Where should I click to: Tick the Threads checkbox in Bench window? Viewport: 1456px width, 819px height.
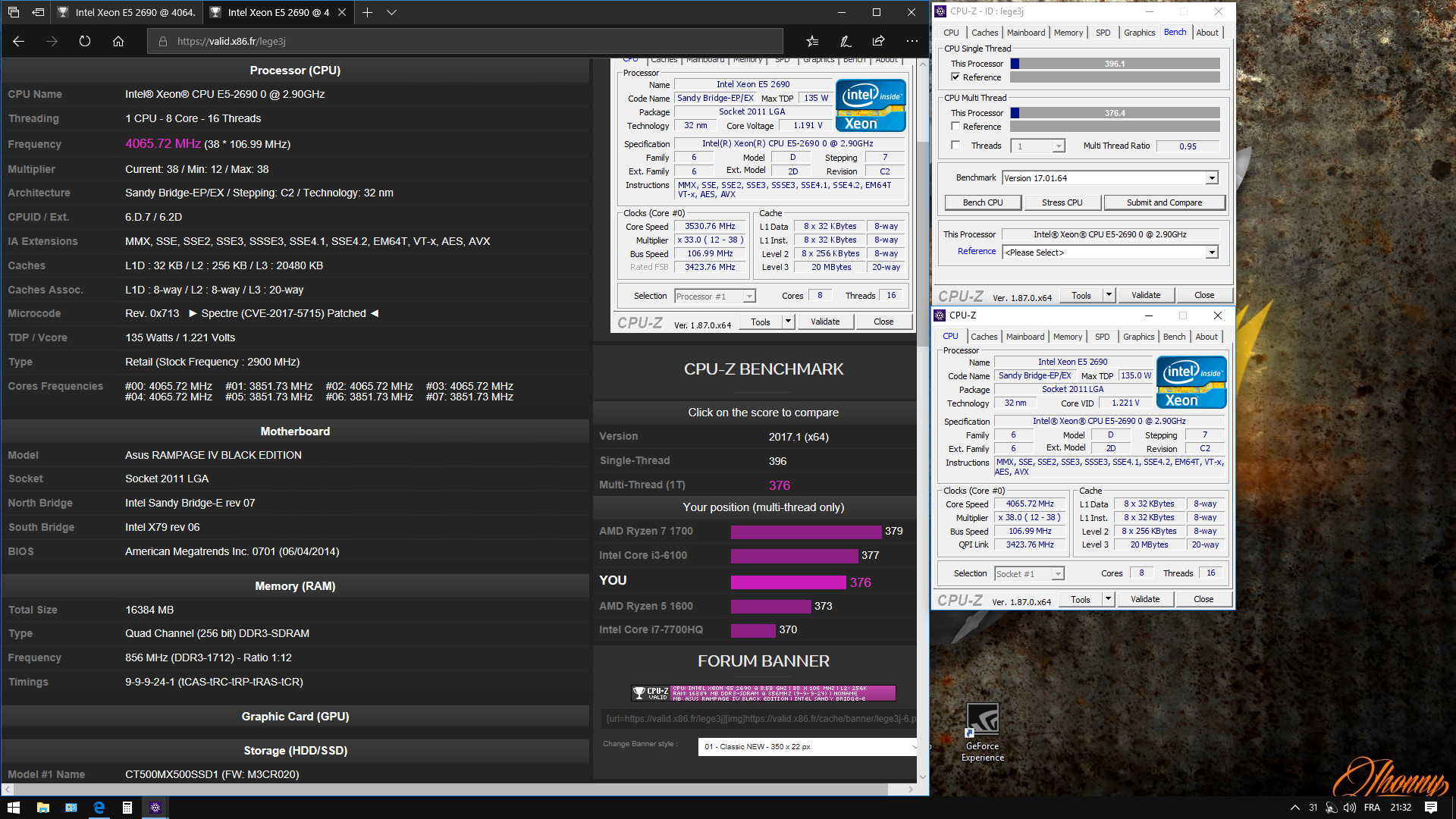pos(955,146)
